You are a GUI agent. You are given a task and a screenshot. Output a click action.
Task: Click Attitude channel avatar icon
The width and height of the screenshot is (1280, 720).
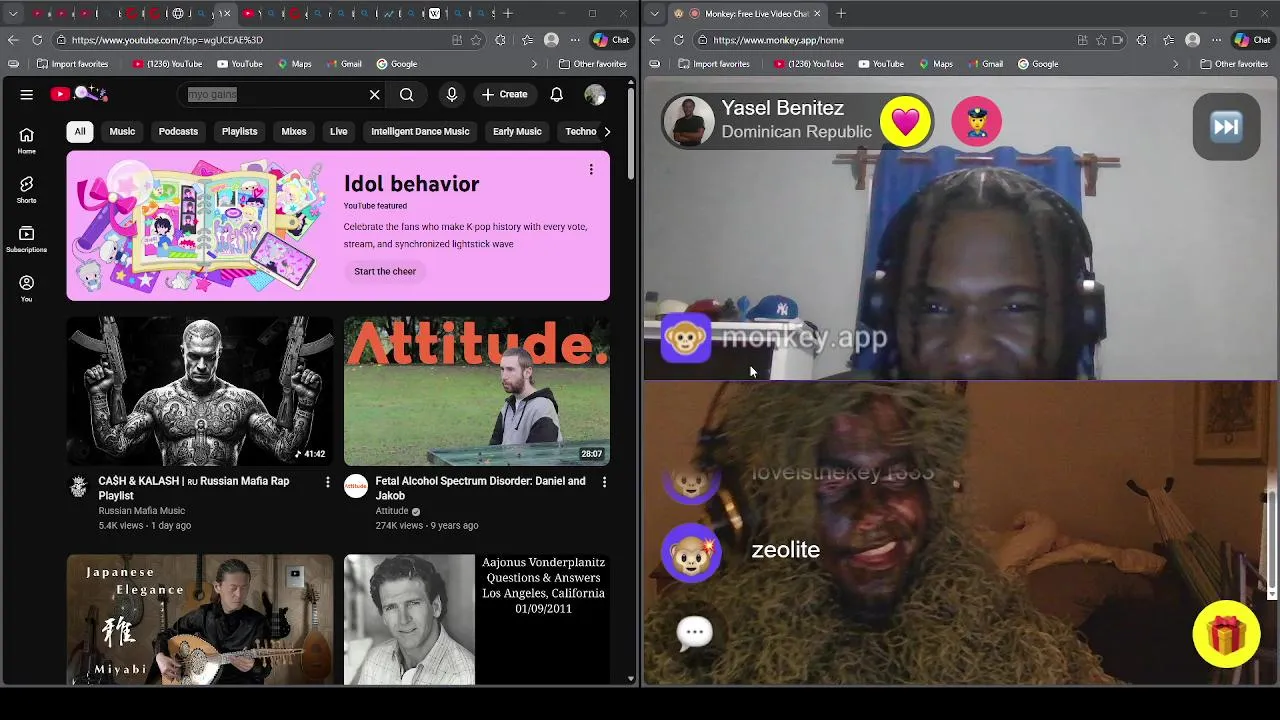(355, 487)
